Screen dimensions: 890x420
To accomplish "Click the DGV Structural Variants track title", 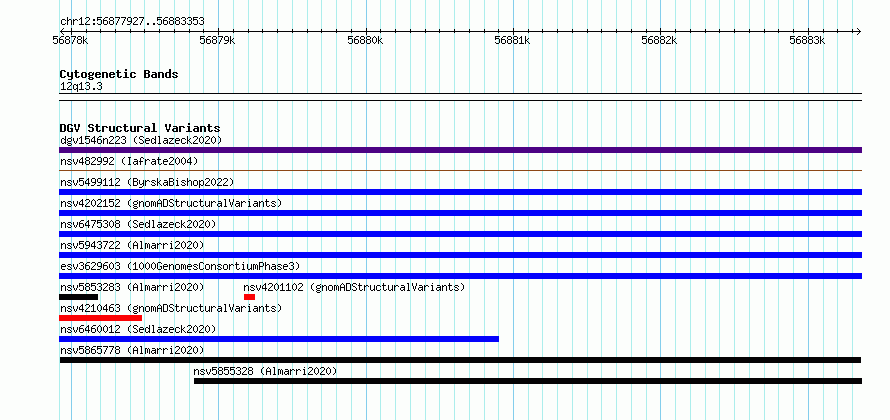I will pyautogui.click(x=140, y=128).
